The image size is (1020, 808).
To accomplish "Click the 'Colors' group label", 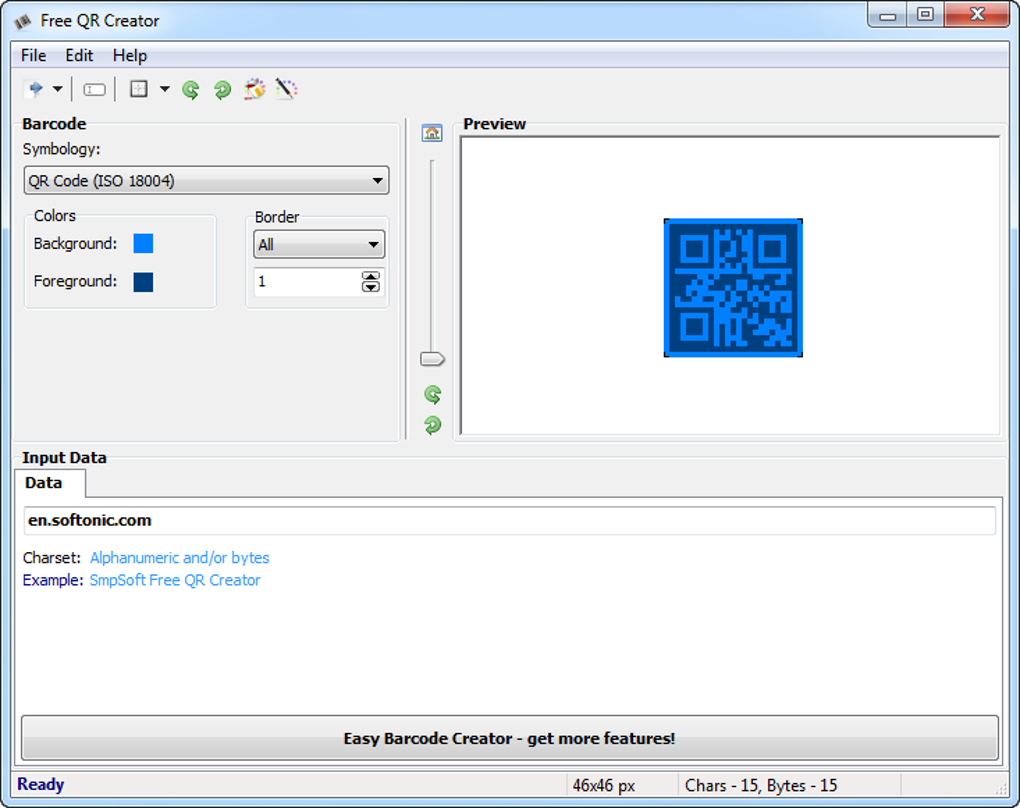I will [x=55, y=215].
